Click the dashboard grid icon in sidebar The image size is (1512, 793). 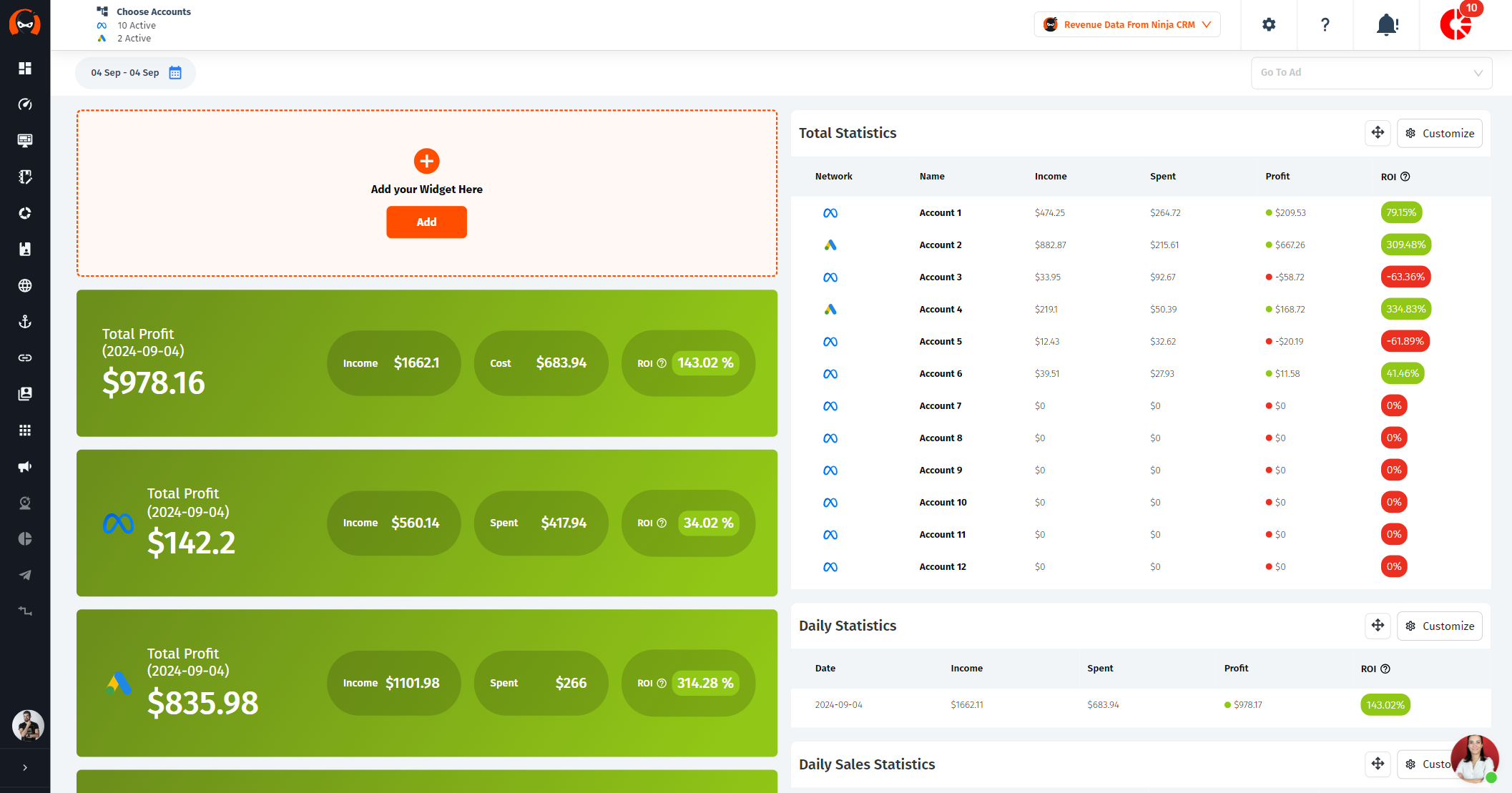pyautogui.click(x=25, y=68)
